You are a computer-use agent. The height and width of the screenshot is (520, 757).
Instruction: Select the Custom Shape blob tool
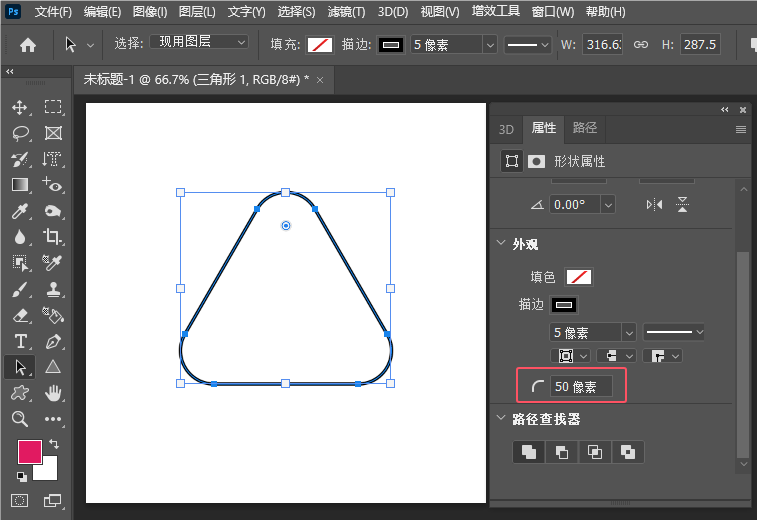click(20, 393)
